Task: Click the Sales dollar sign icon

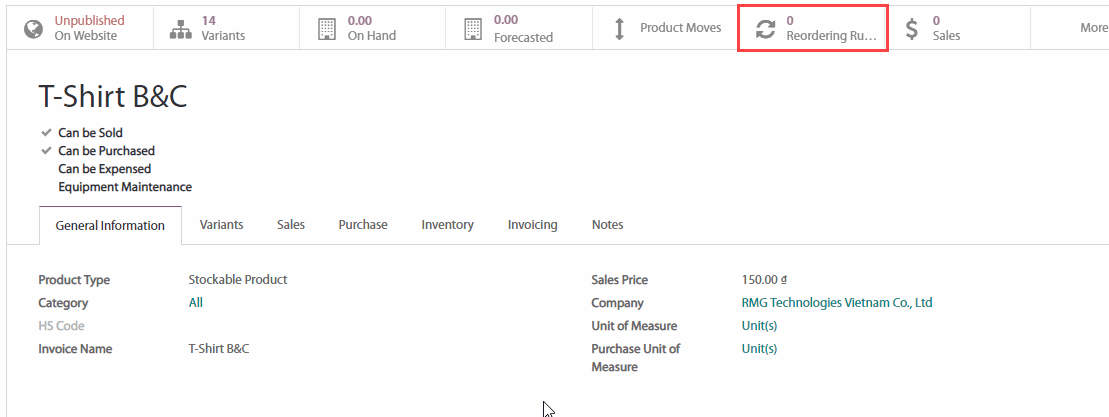Action: tap(911, 29)
